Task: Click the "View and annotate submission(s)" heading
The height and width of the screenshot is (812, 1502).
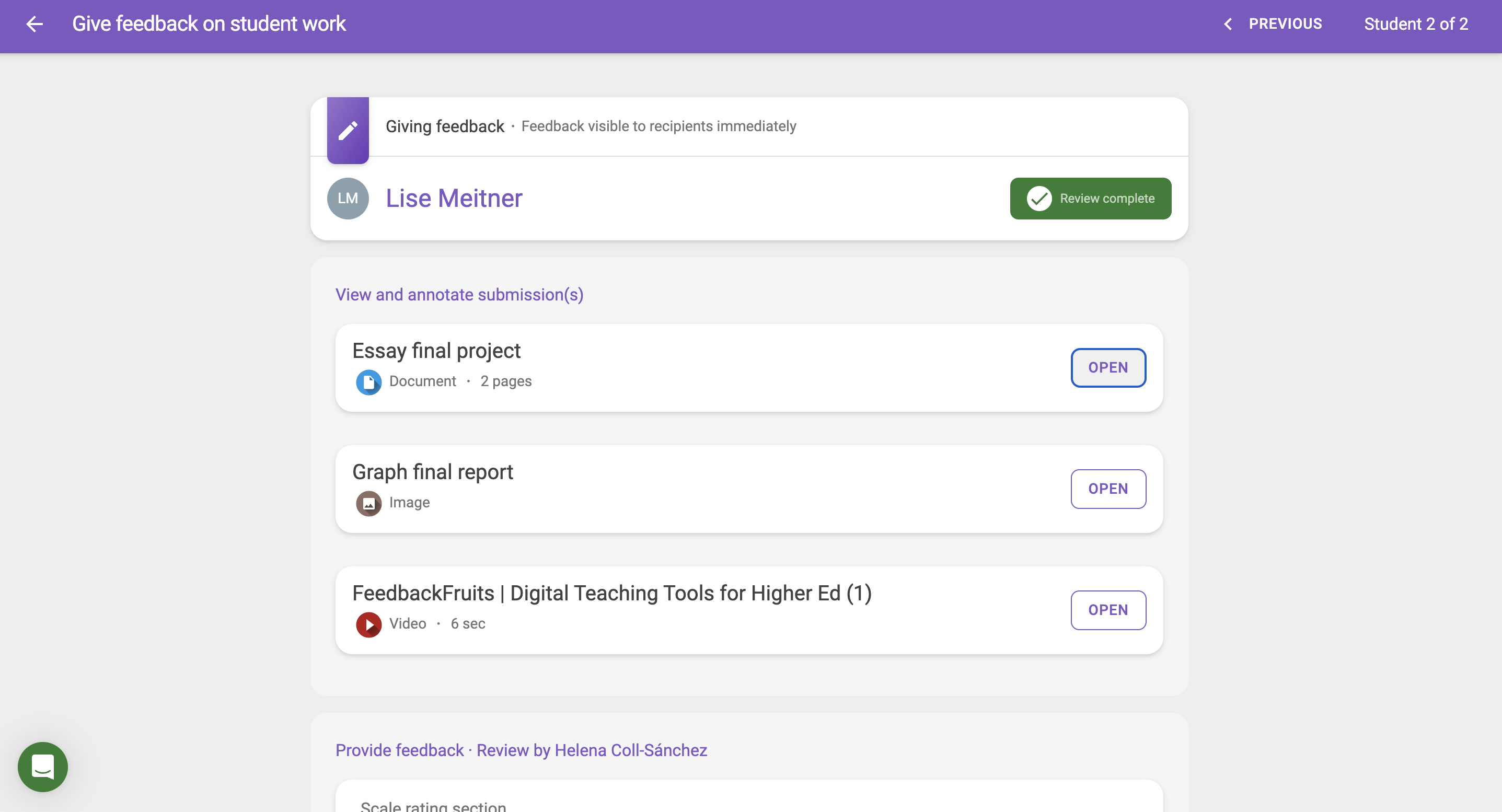Action: (459, 295)
